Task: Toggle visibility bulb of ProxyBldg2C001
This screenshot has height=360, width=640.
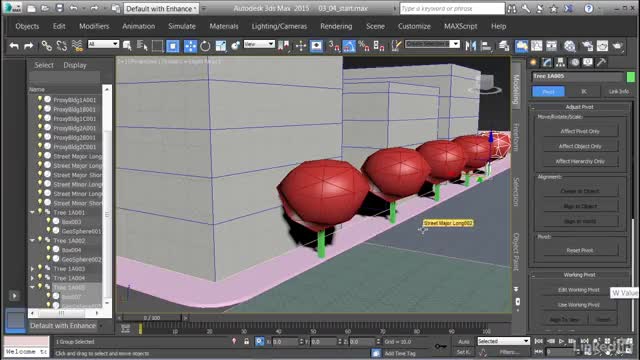Action: pyautogui.click(x=40, y=146)
